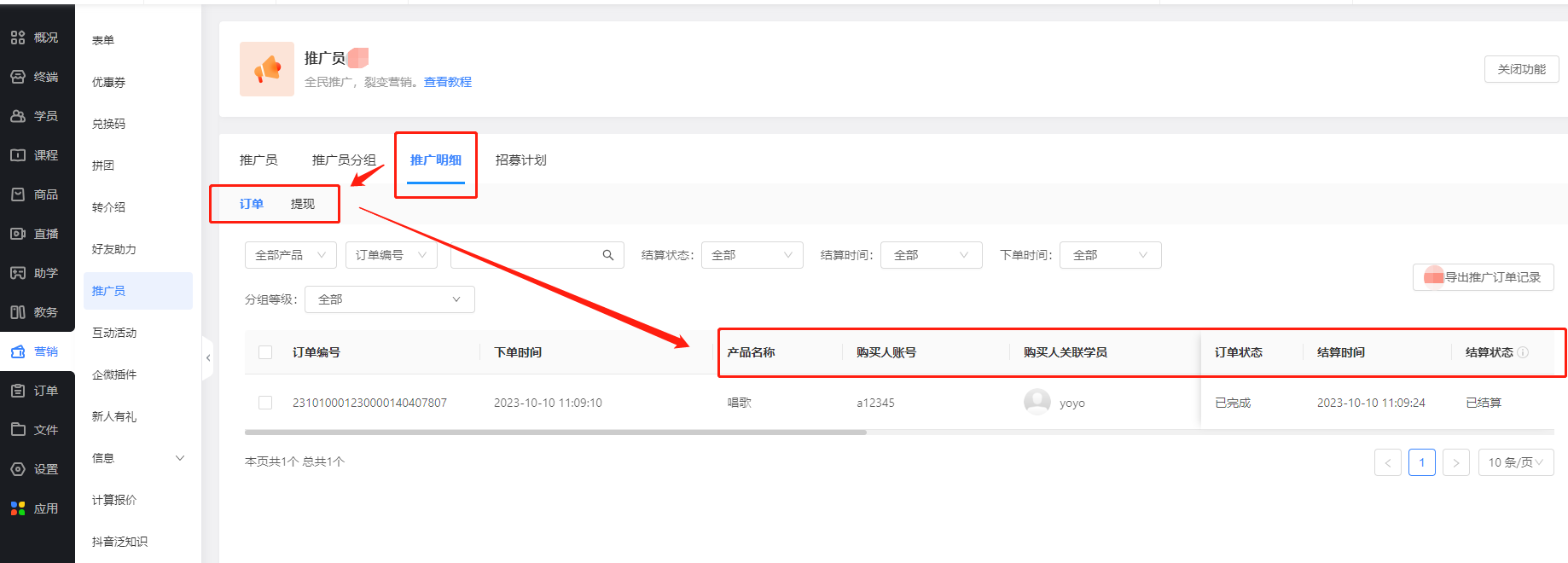Open the 分组等级 dropdown
1568x563 pixels.
390,299
